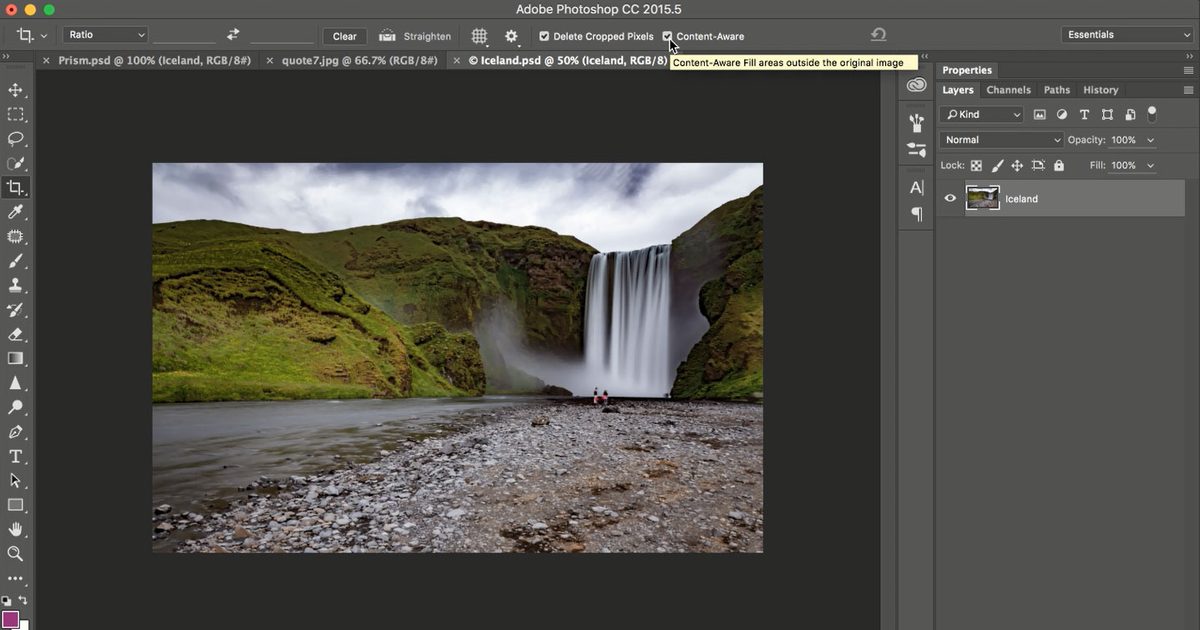The image size is (1200, 630).
Task: Choose the Horizontal Type tool
Action: tap(15, 456)
